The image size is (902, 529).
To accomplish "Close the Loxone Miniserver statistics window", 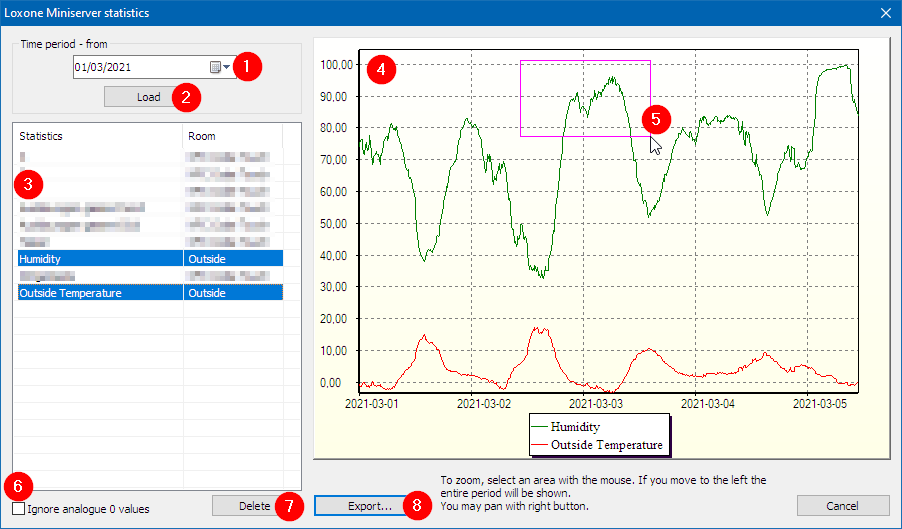I will 885,13.
